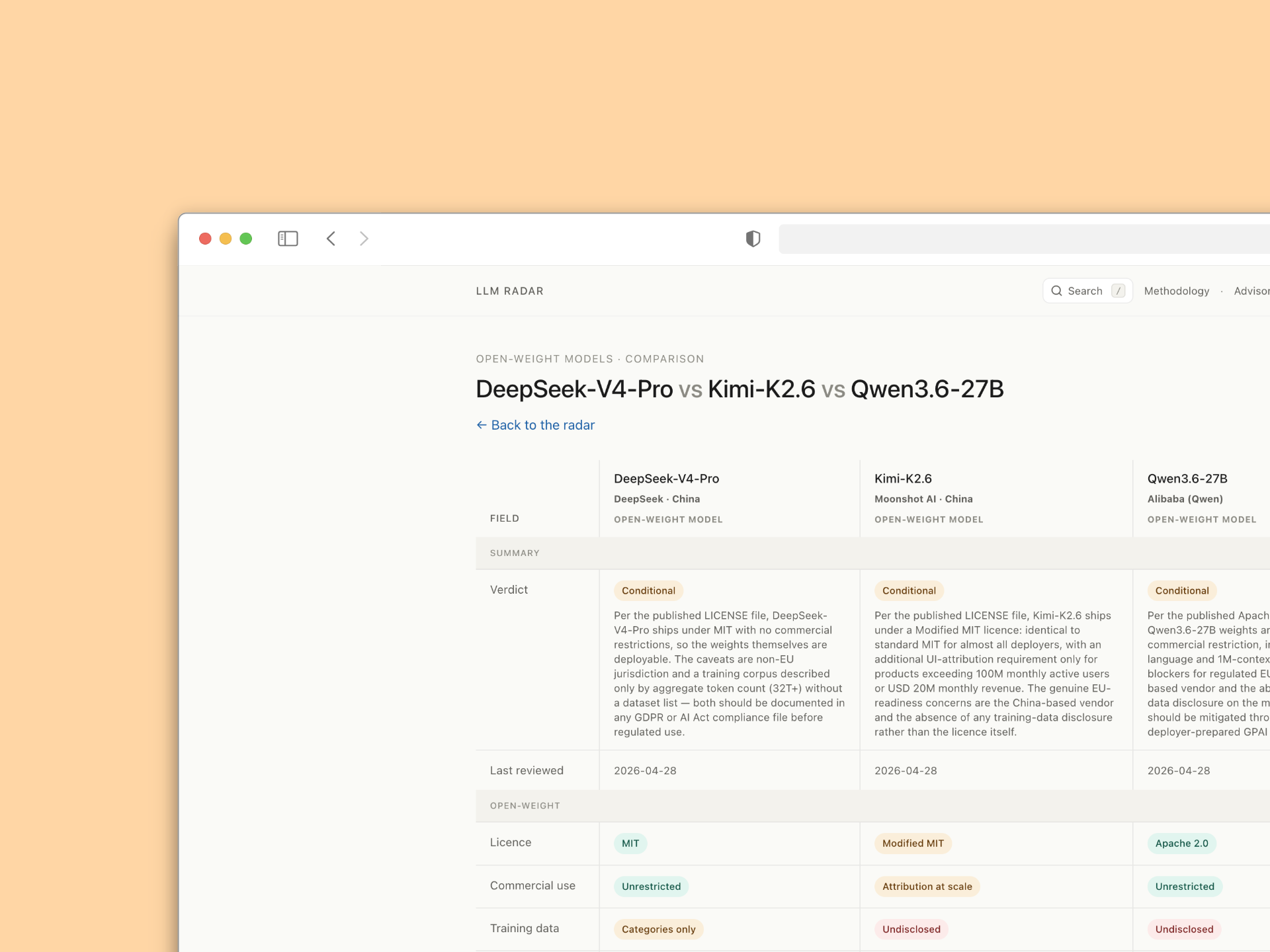
Task: Click the browser forward arrow
Action: point(364,239)
